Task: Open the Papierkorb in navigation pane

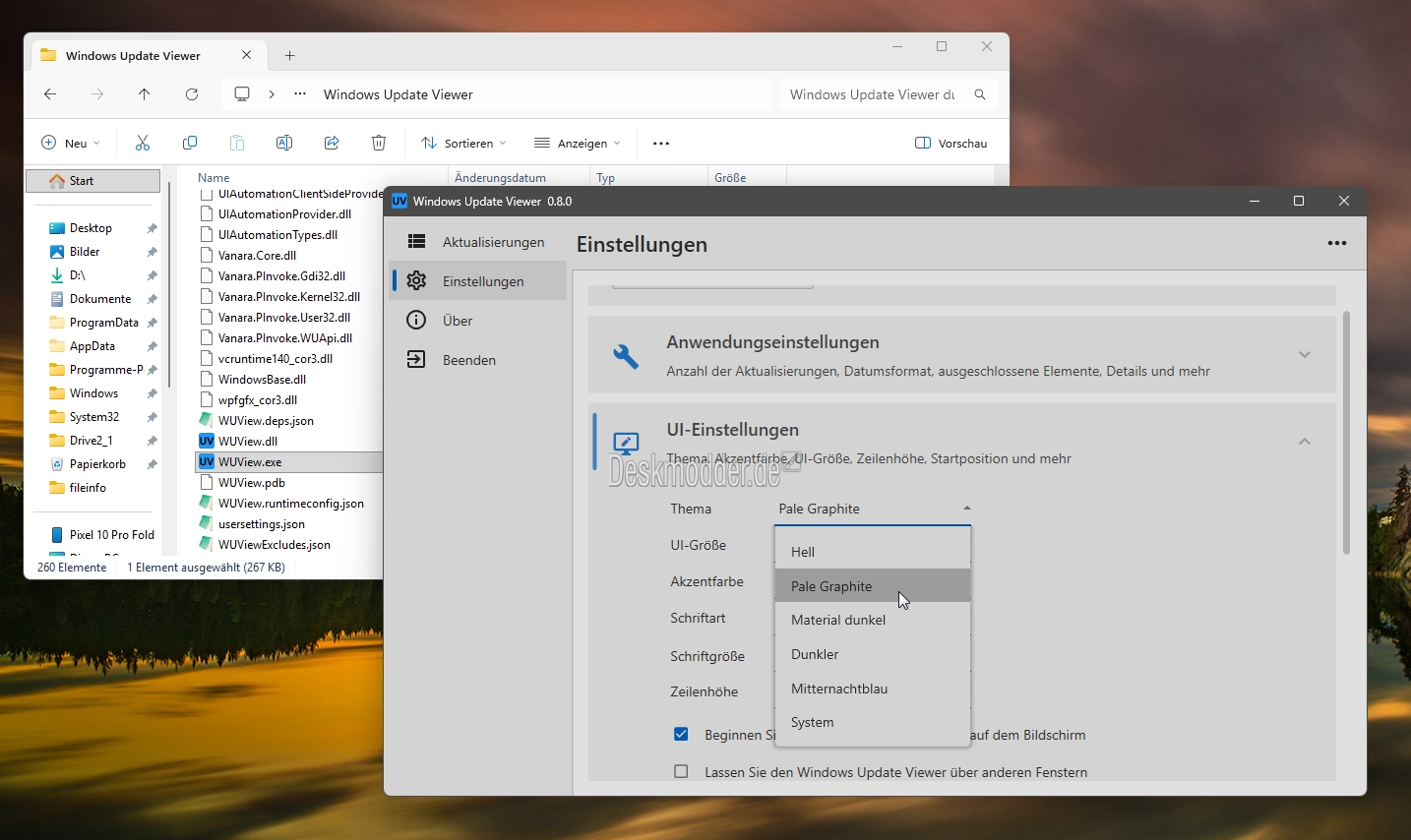Action: pyautogui.click(x=96, y=464)
